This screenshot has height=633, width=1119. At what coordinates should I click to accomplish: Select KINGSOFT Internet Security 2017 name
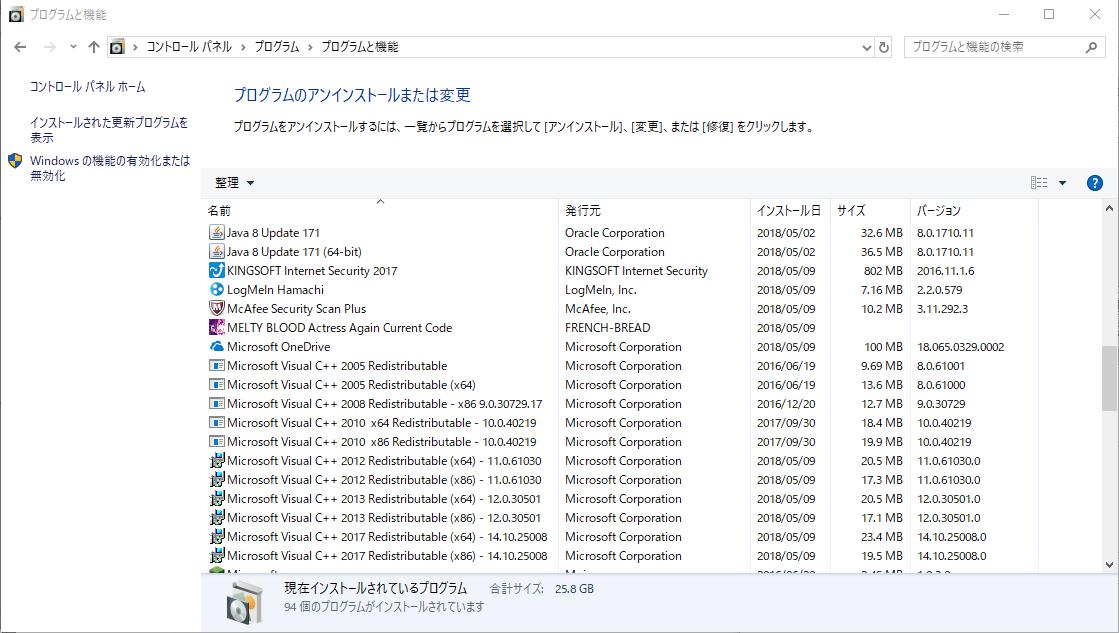click(x=312, y=270)
